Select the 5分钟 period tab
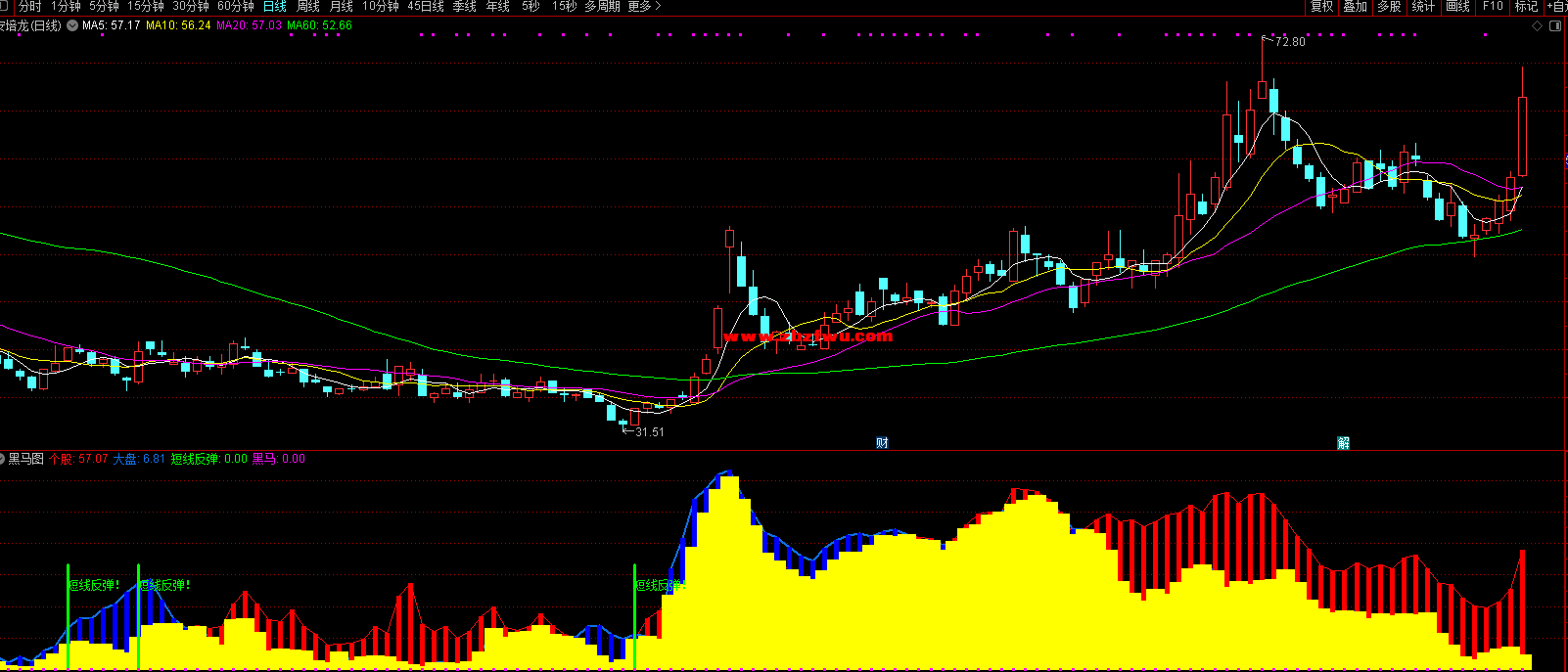 click(x=104, y=6)
